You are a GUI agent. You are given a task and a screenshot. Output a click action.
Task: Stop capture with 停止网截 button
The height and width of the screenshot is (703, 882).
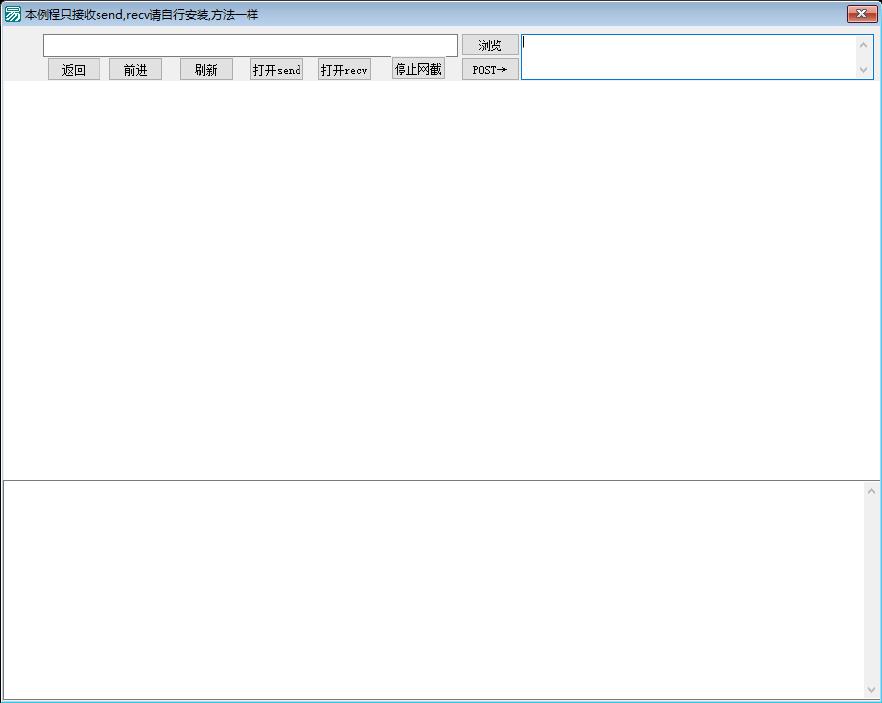point(418,69)
